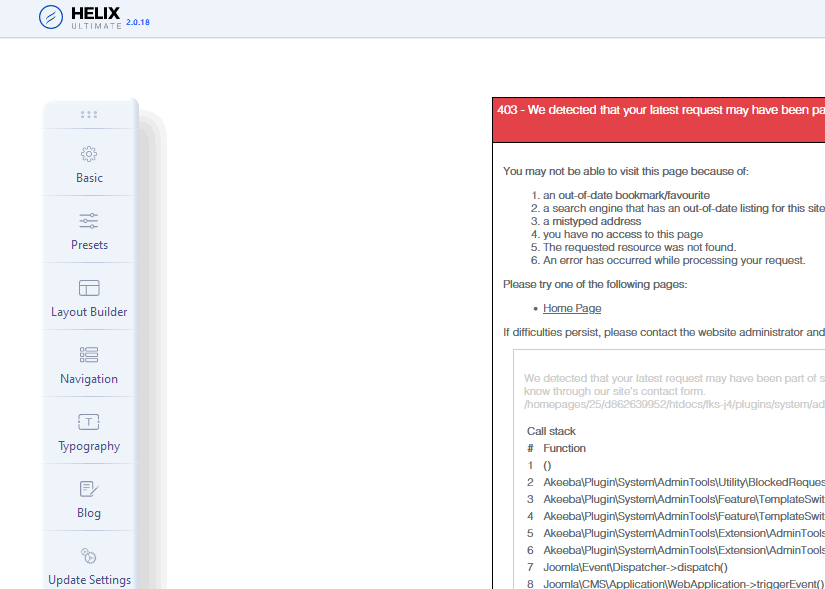Click the Layout Builder icon
The image size is (825, 589).
(x=89, y=288)
